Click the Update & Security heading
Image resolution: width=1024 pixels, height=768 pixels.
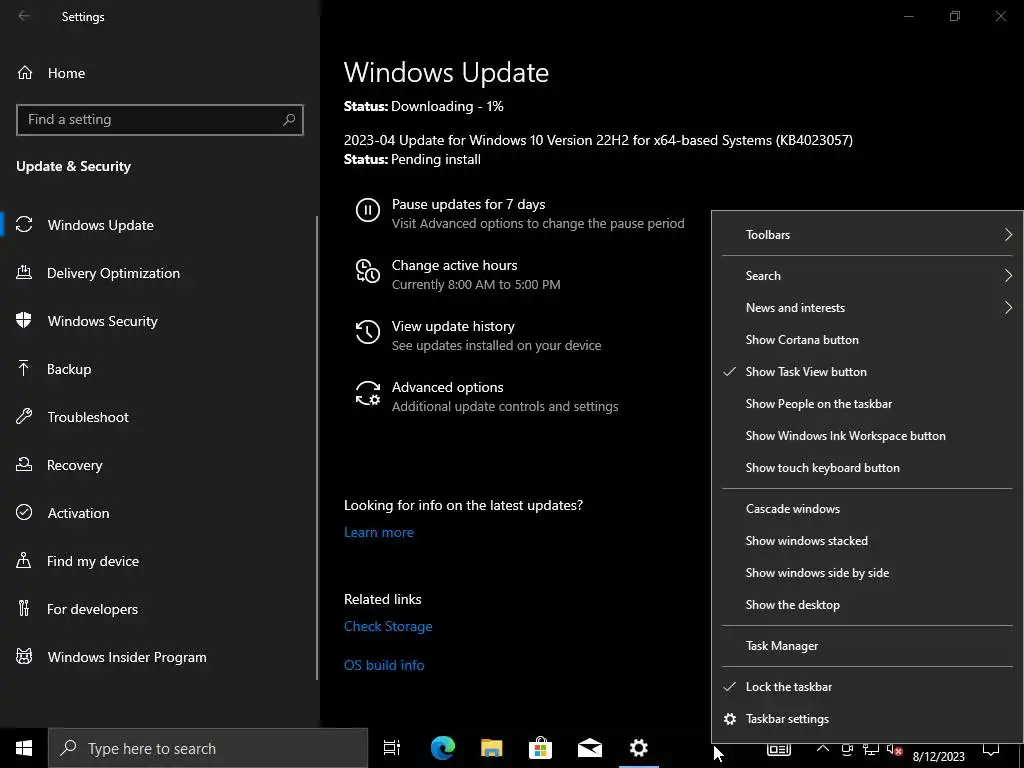pos(73,166)
